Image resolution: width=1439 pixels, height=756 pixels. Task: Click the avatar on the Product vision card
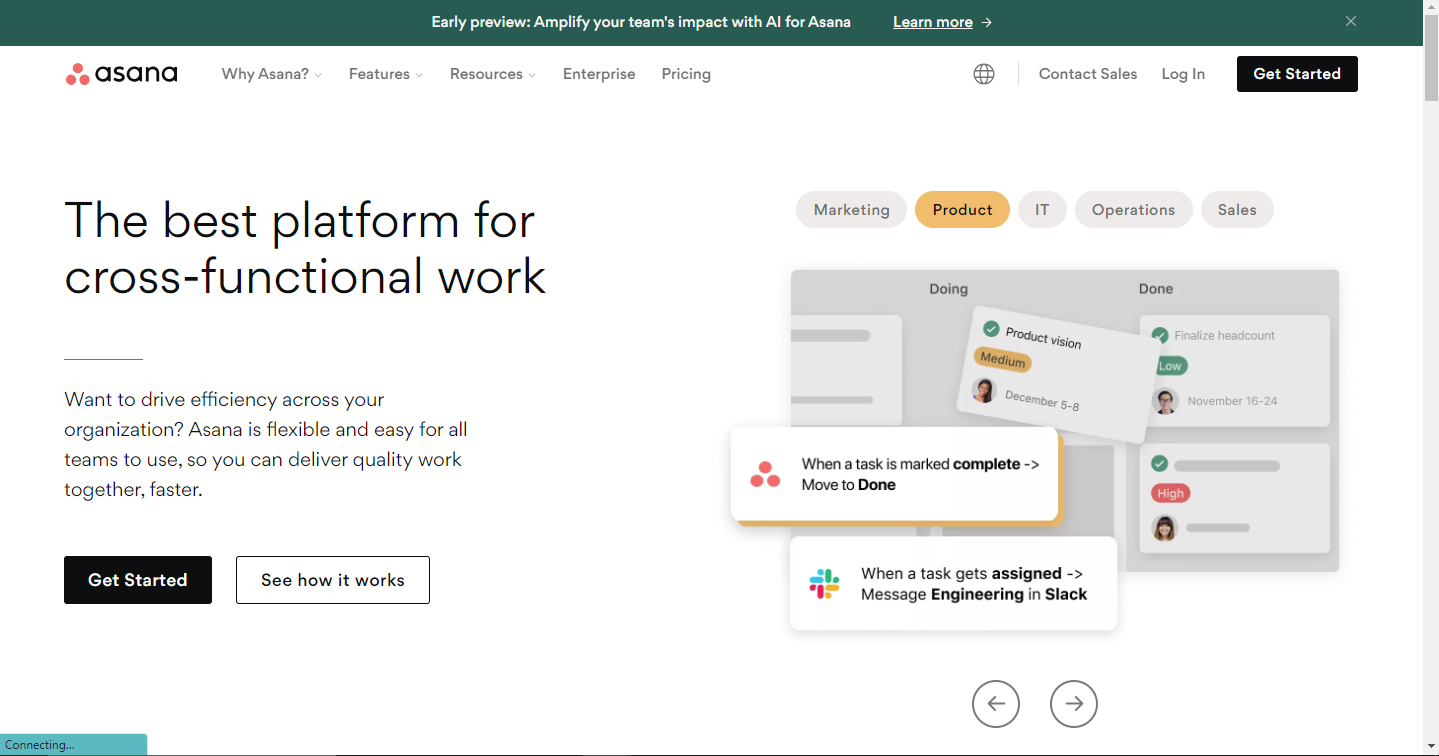[984, 390]
